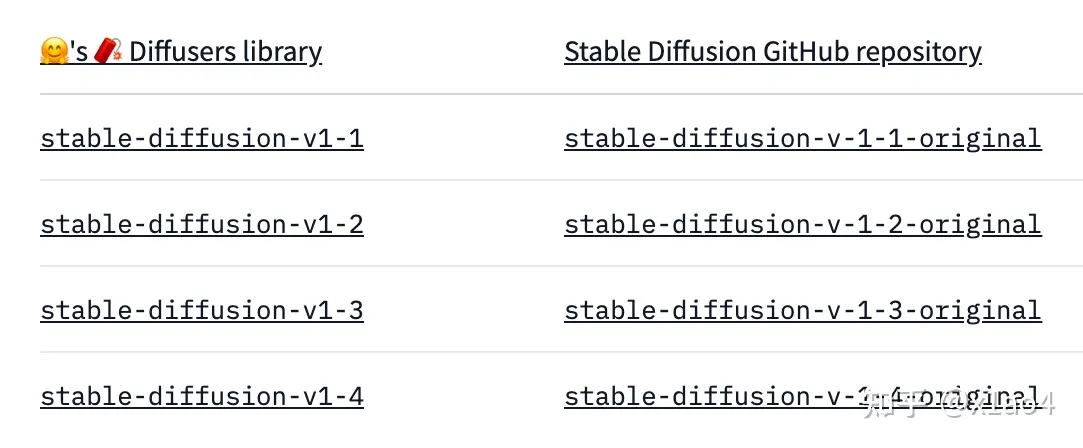Viewport: 1083px width, 448px height.
Task: Click the hugging face emoji icon
Action: [54, 51]
